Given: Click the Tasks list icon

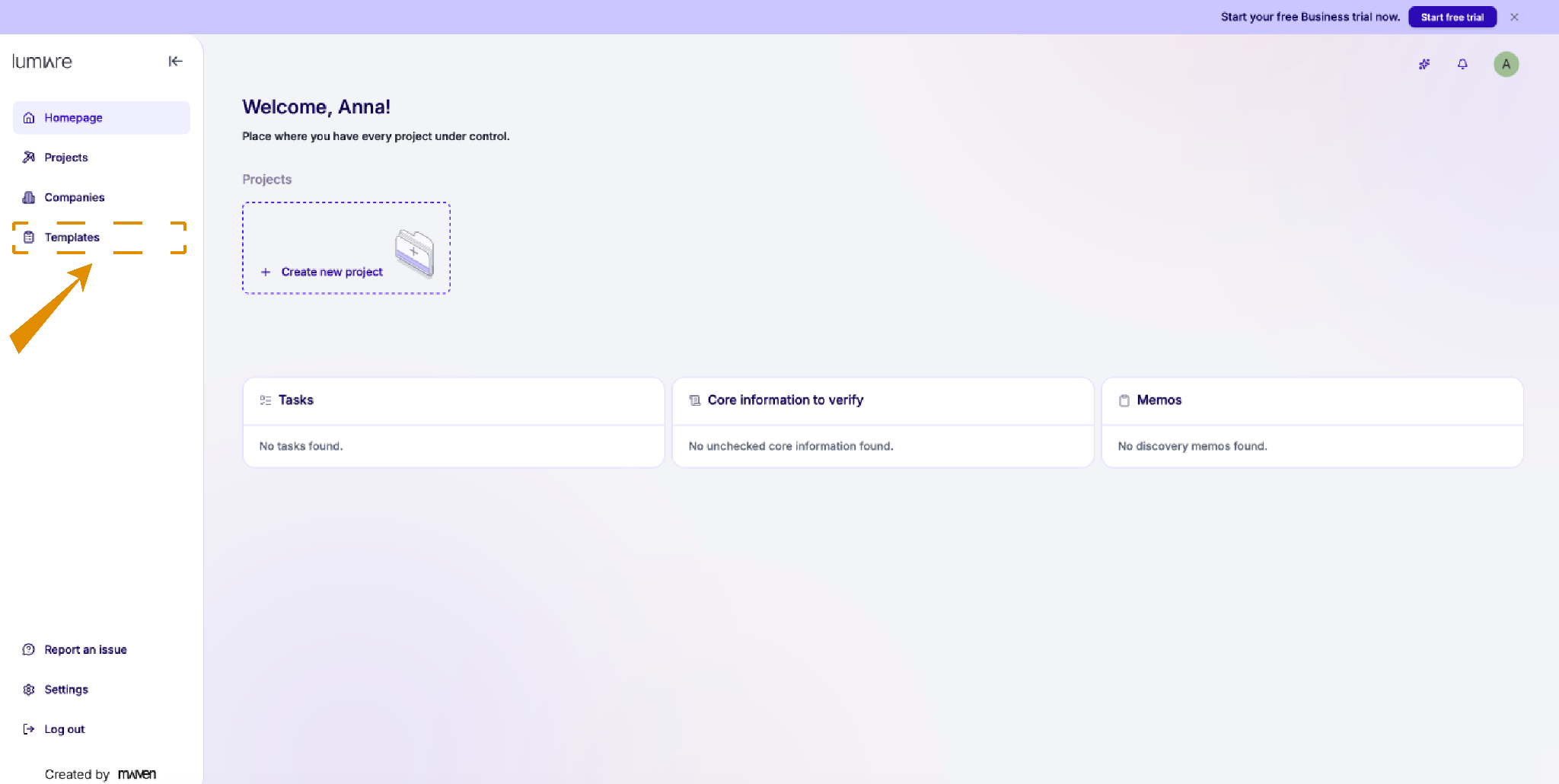Looking at the screenshot, I should click(266, 400).
